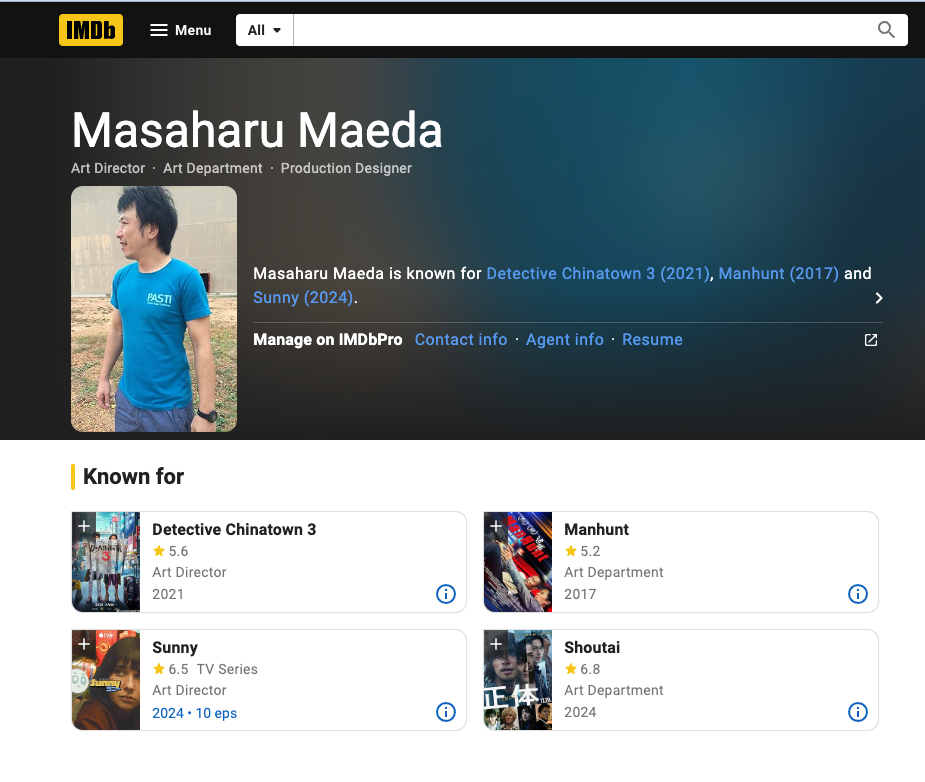The height and width of the screenshot is (782, 925).
Task: Add Manhunt to watchlist via plus ribbon
Action: tap(496, 525)
